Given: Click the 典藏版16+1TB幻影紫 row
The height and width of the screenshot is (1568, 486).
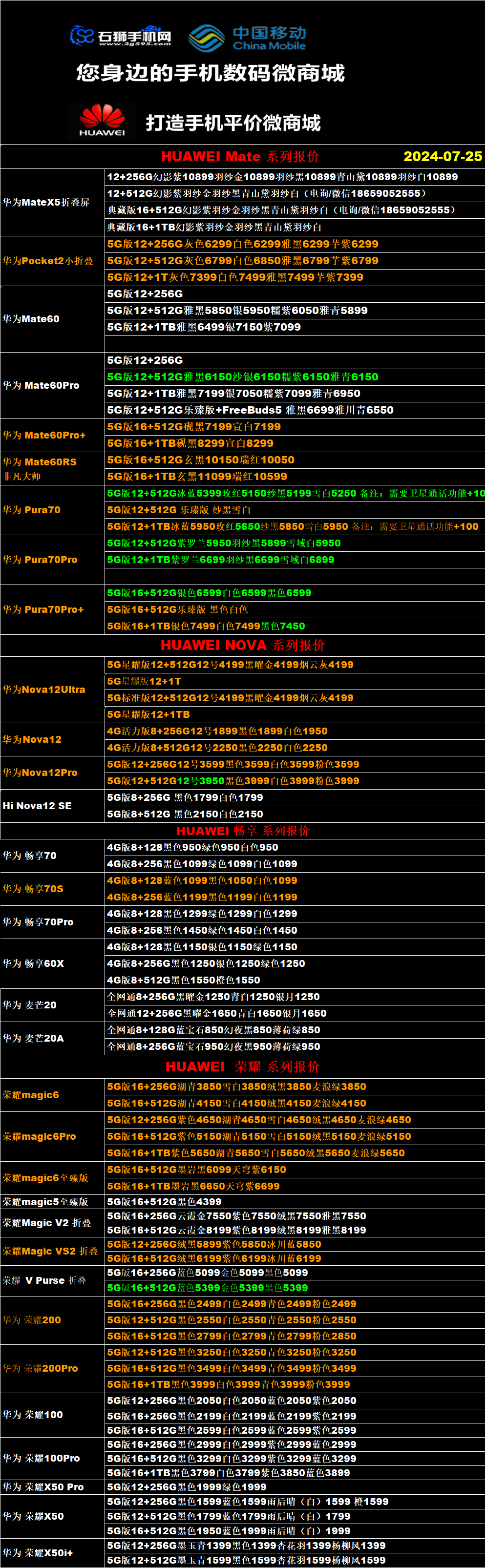Looking at the screenshot, I should pyautogui.click(x=296, y=227).
